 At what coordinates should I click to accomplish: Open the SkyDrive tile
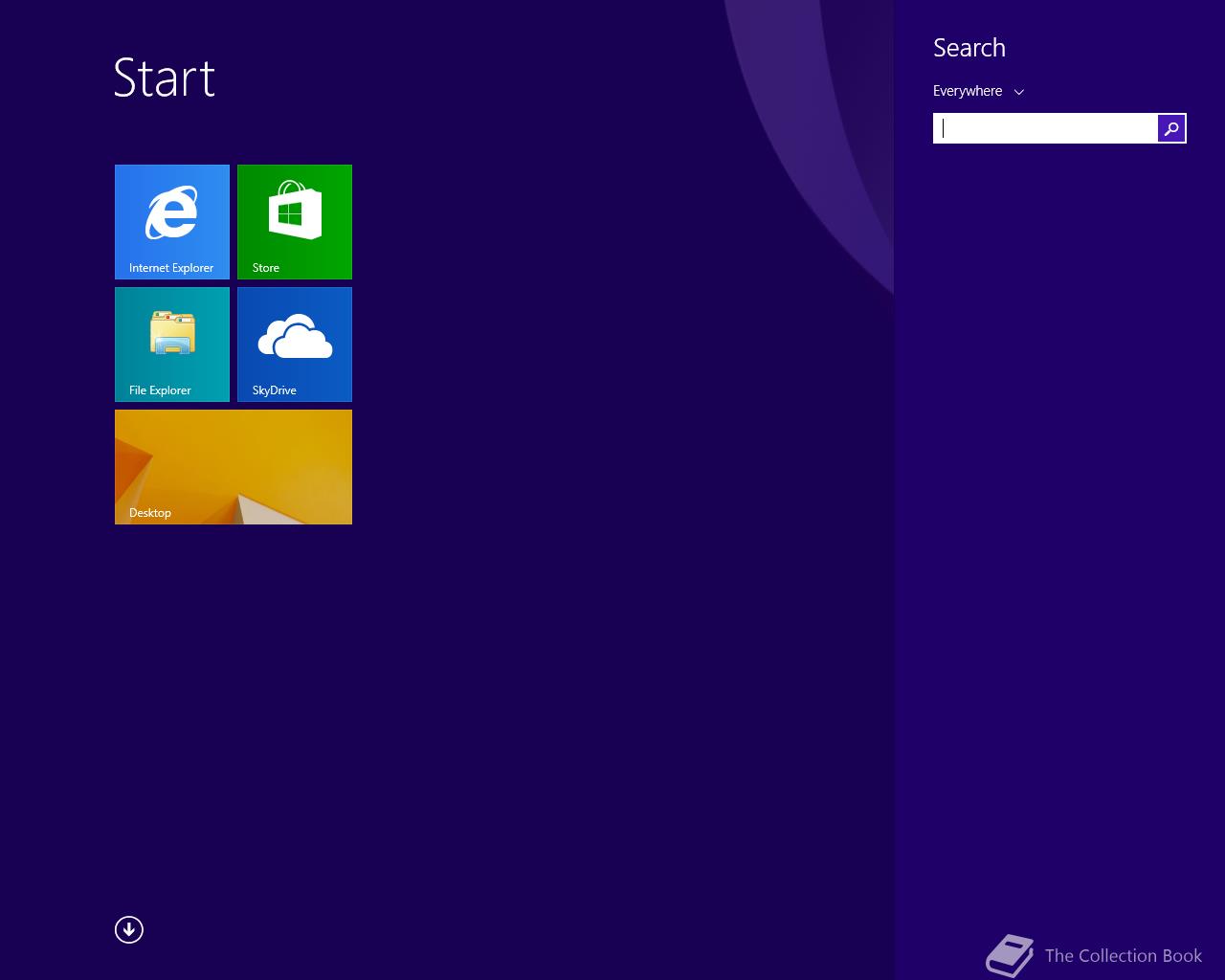pyautogui.click(x=295, y=345)
